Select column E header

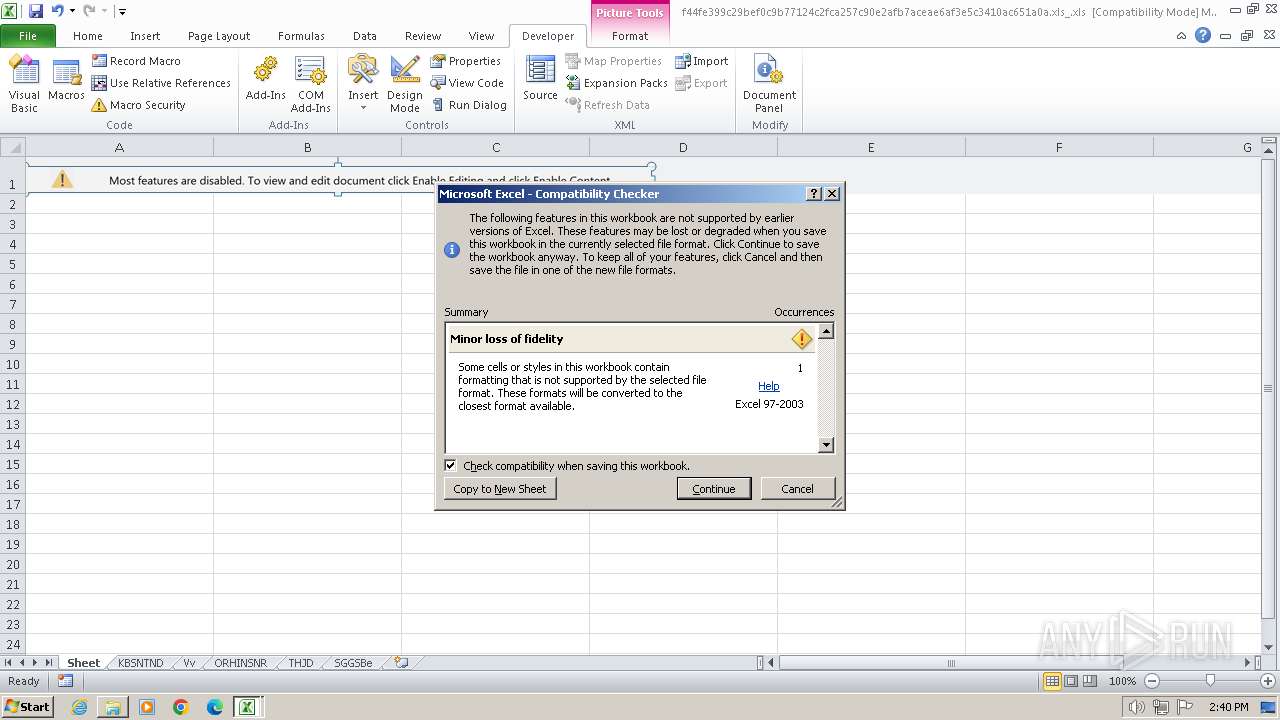(871, 147)
